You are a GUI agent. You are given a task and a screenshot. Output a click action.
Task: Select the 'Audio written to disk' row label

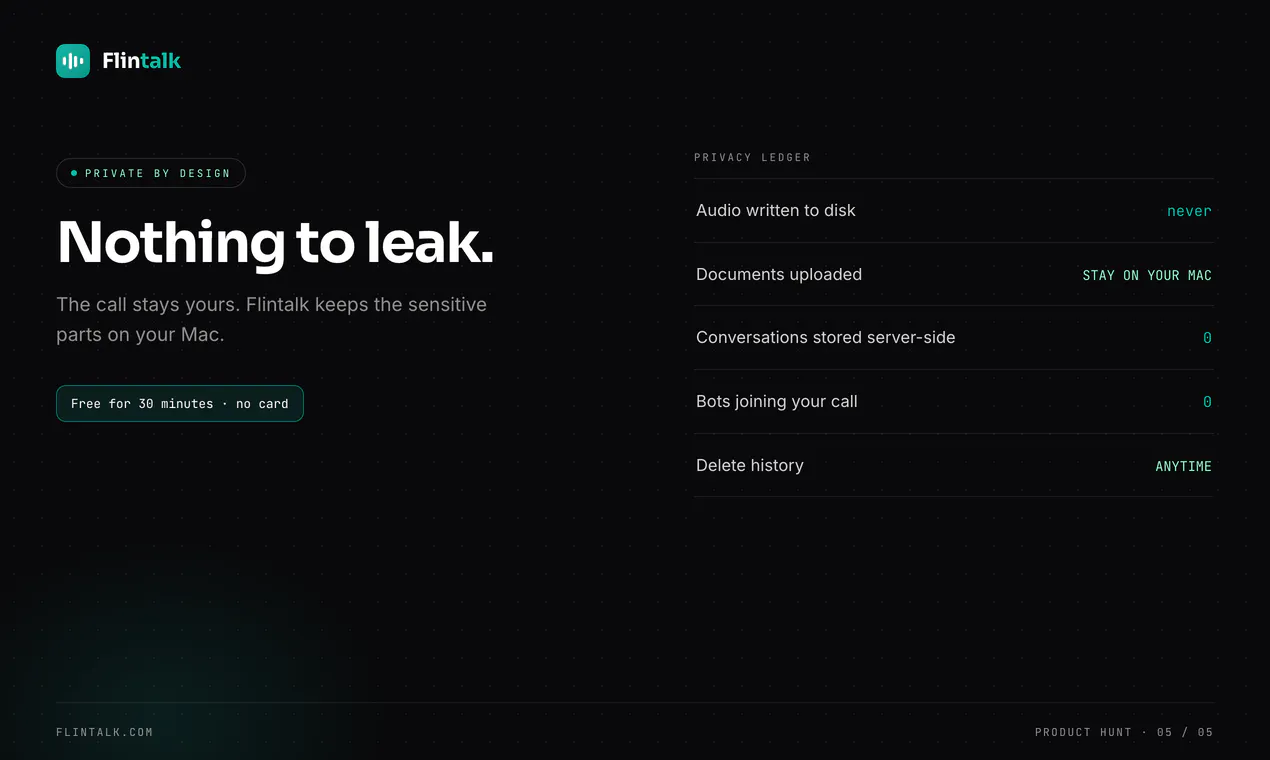pos(776,210)
